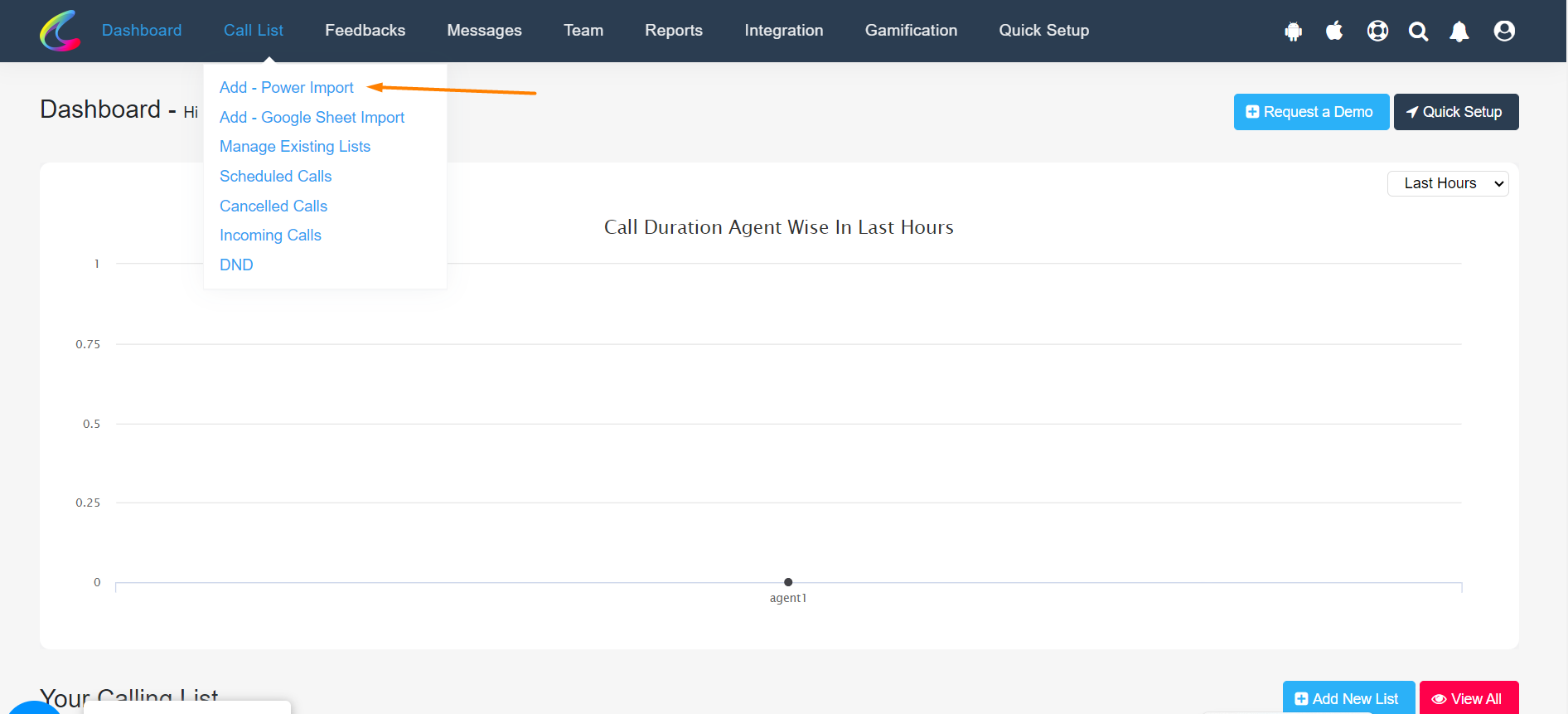Open the notifications bell

point(1459,32)
